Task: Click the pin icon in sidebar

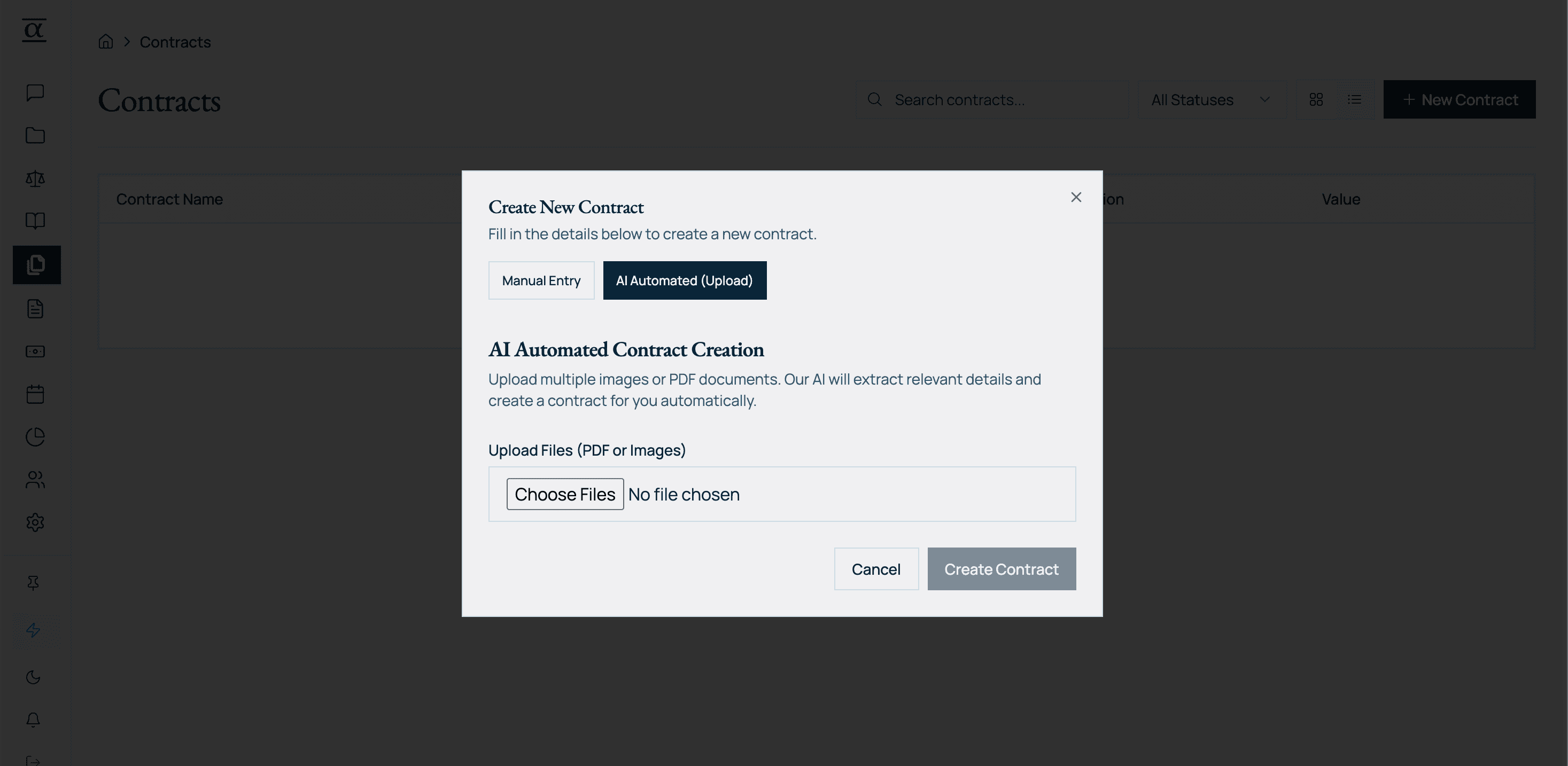Action: pyautogui.click(x=34, y=583)
